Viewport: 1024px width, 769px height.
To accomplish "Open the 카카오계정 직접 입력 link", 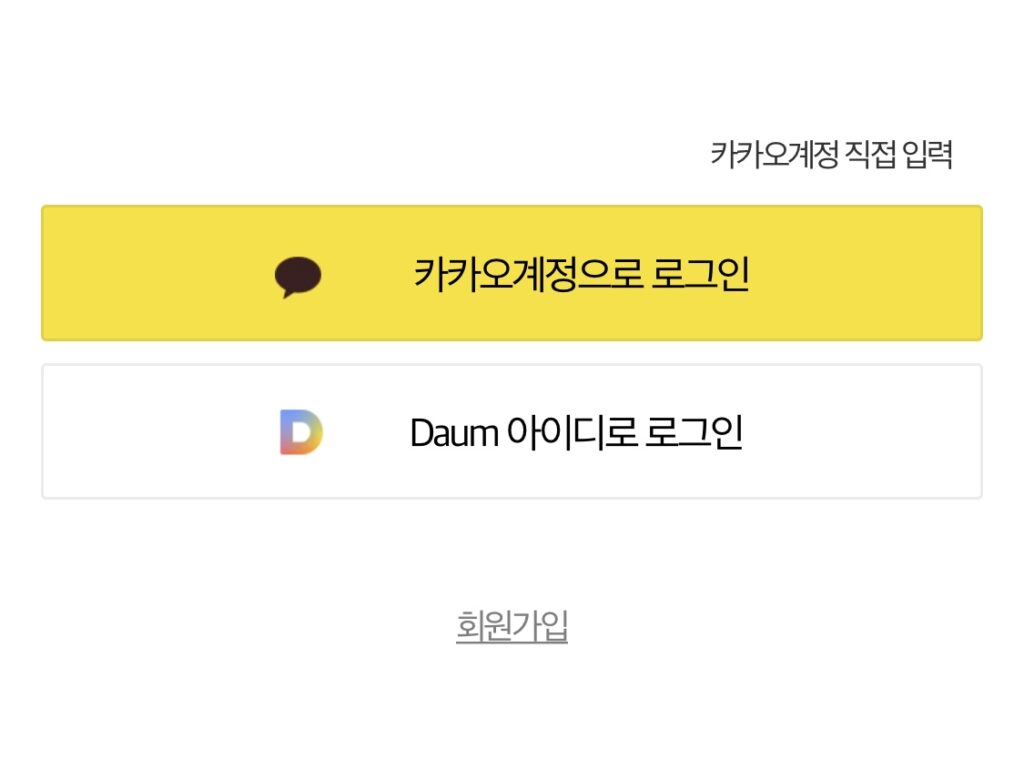I will coord(831,155).
